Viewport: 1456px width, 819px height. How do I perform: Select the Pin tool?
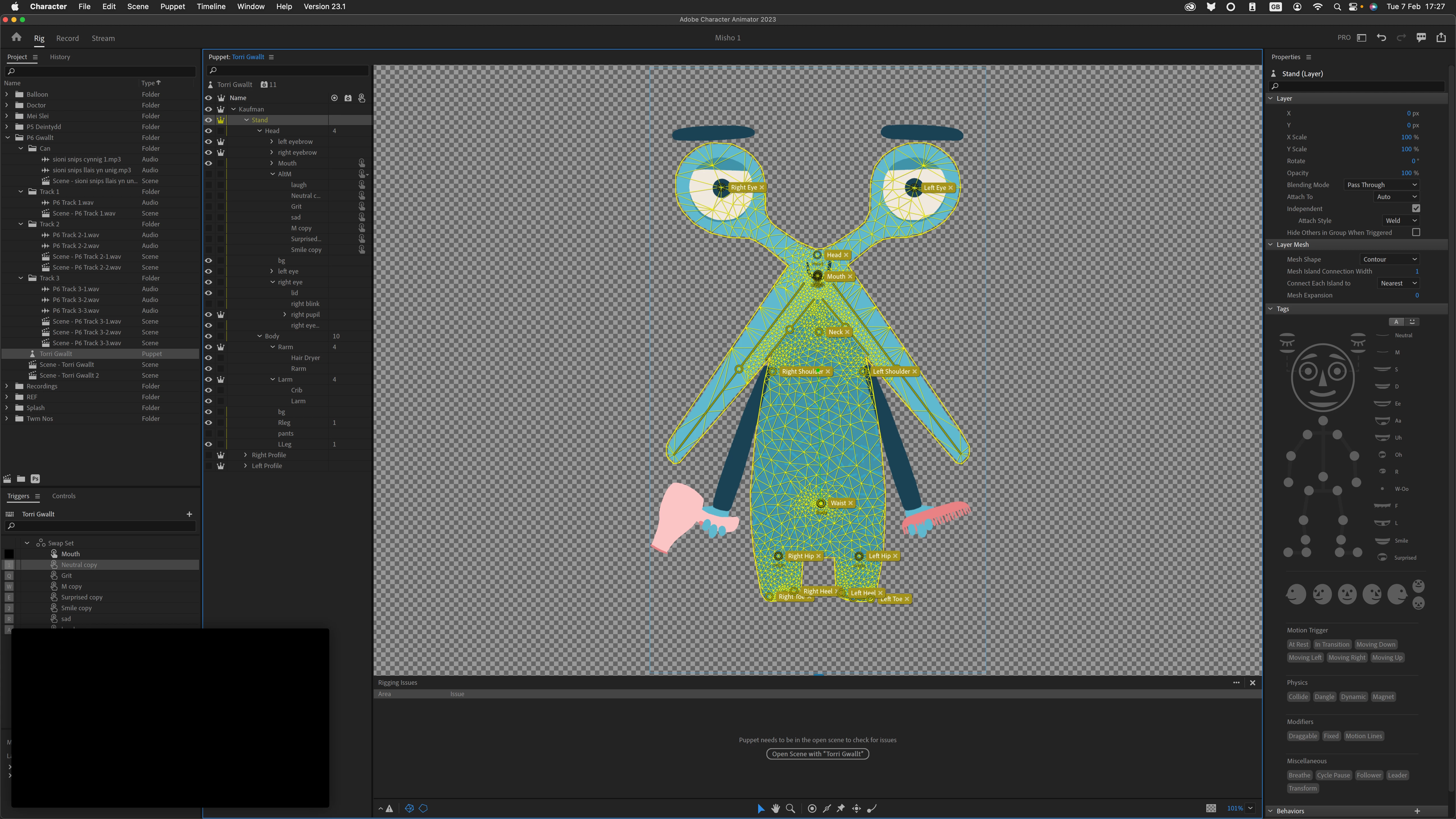pyautogui.click(x=841, y=808)
